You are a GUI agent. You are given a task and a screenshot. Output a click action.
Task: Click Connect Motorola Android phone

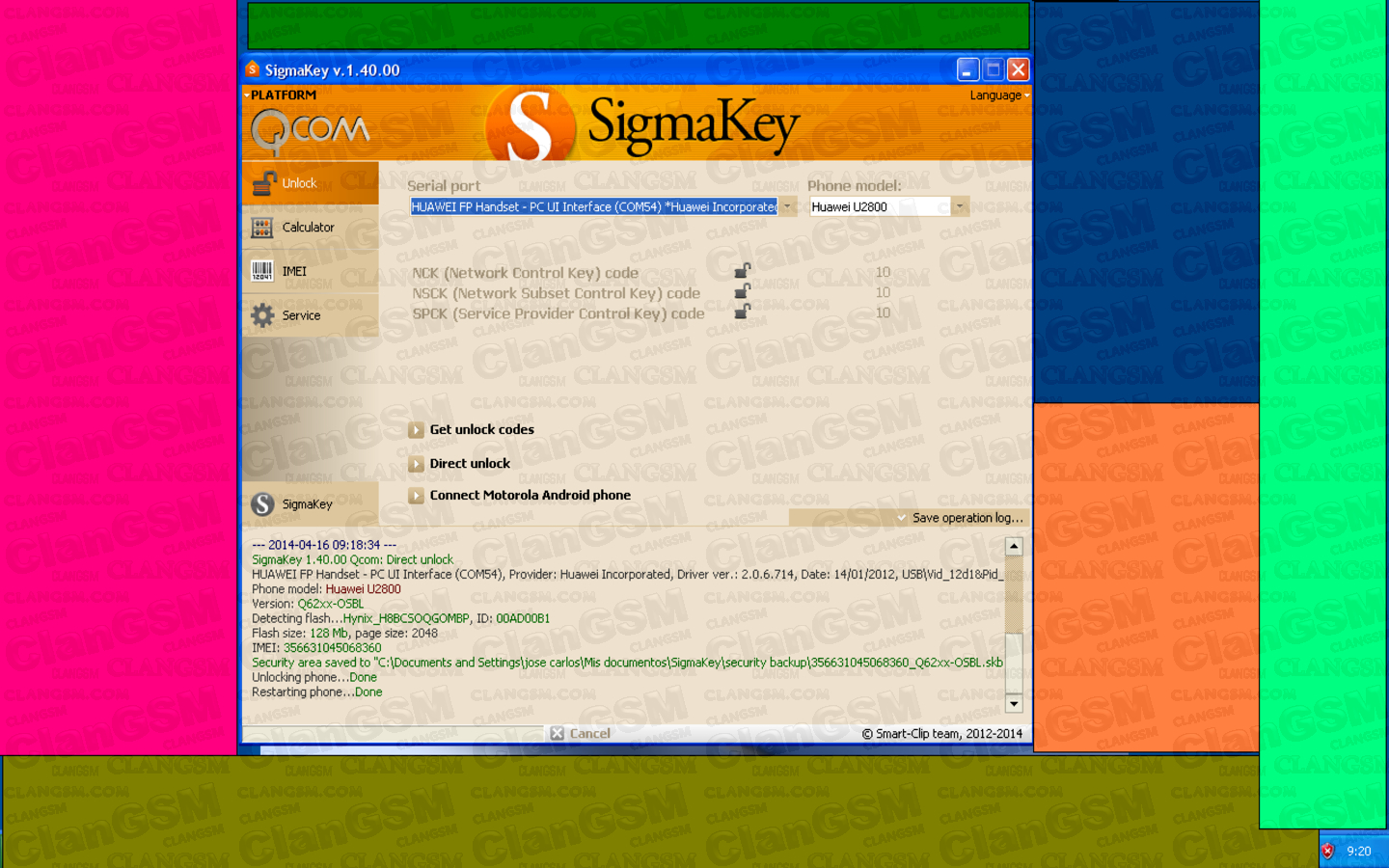(x=530, y=496)
